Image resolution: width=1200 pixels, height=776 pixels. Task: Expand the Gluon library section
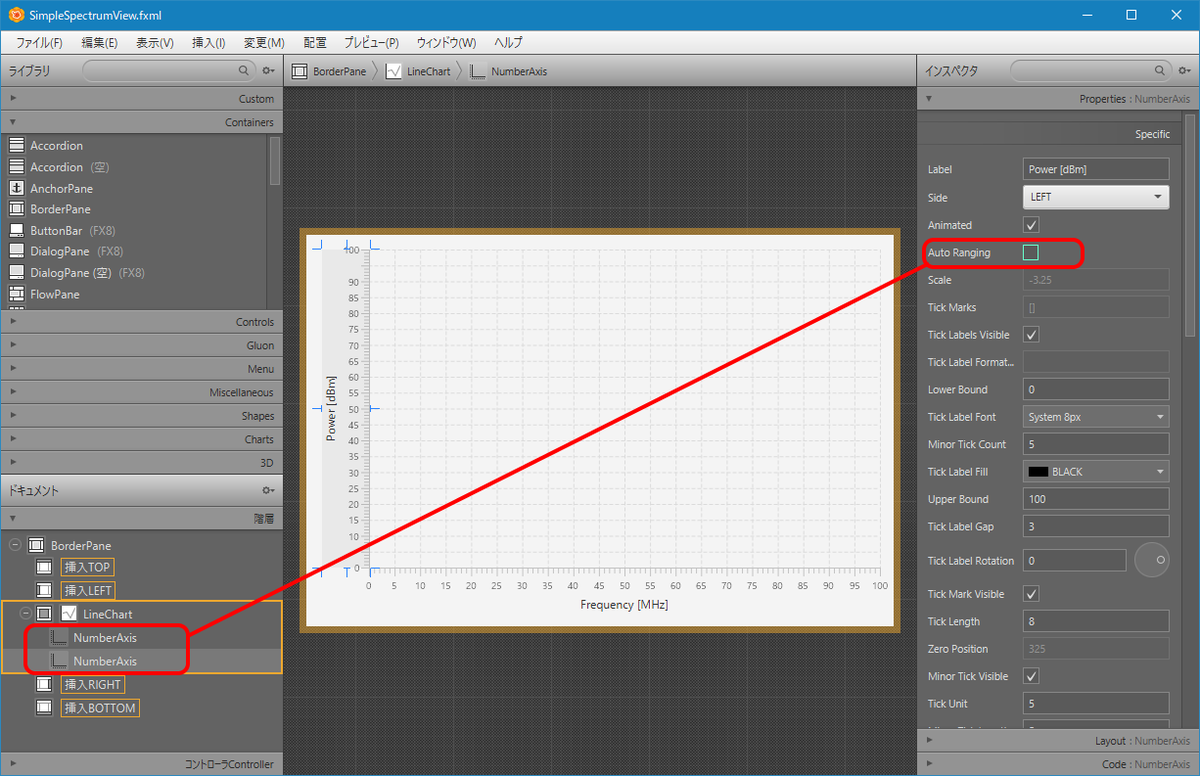[141, 345]
